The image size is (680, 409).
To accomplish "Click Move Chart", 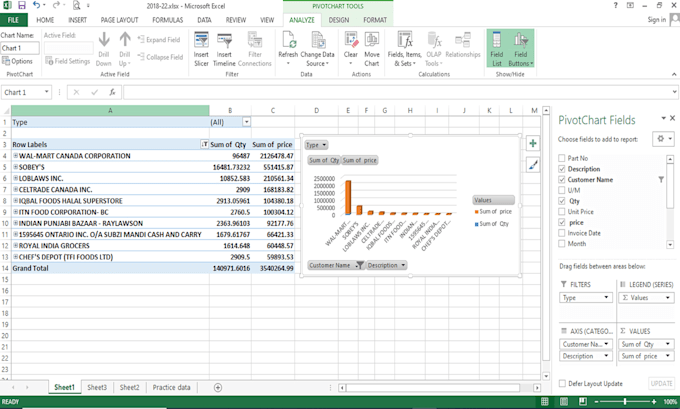I will [372, 49].
